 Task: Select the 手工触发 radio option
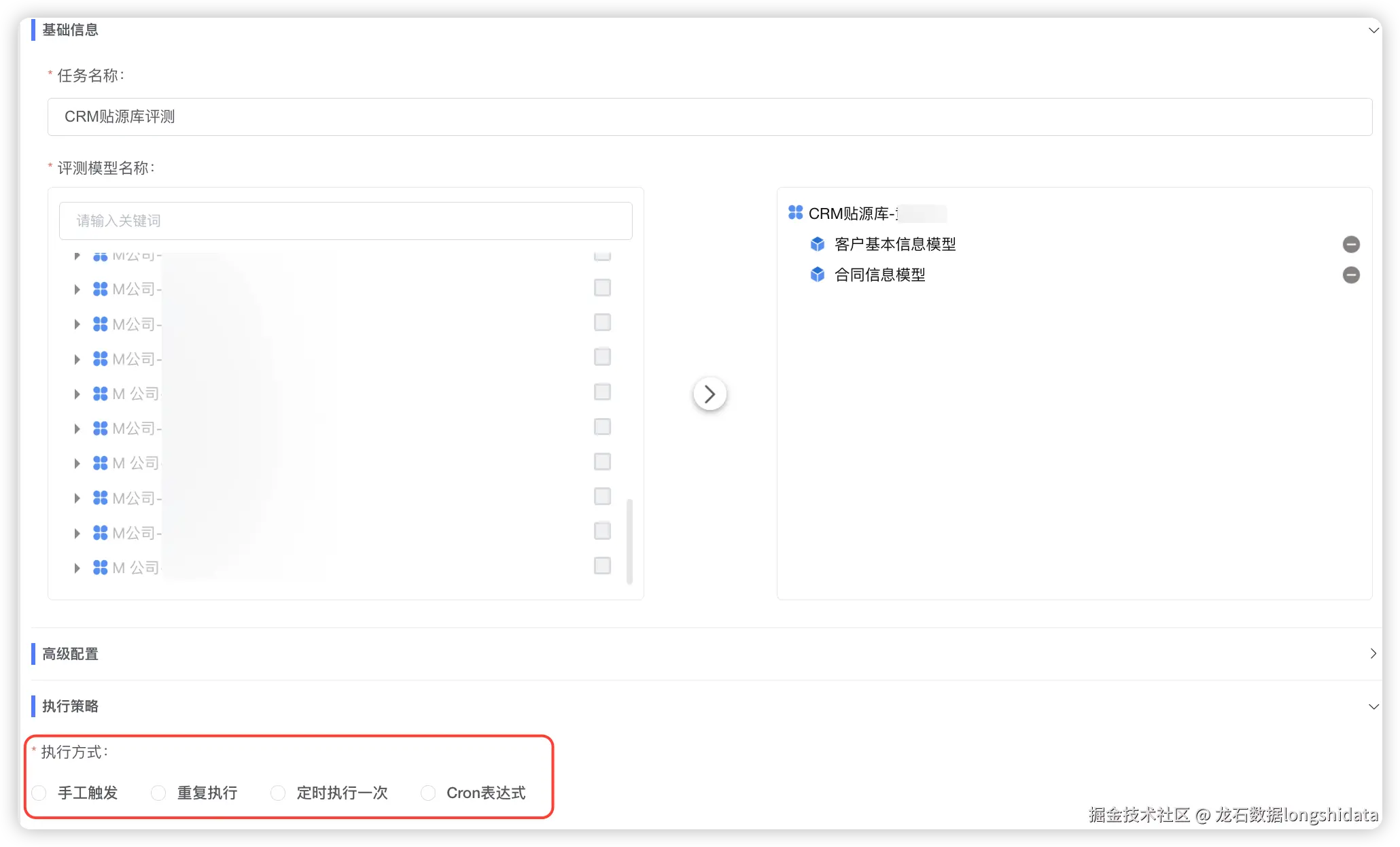(39, 793)
